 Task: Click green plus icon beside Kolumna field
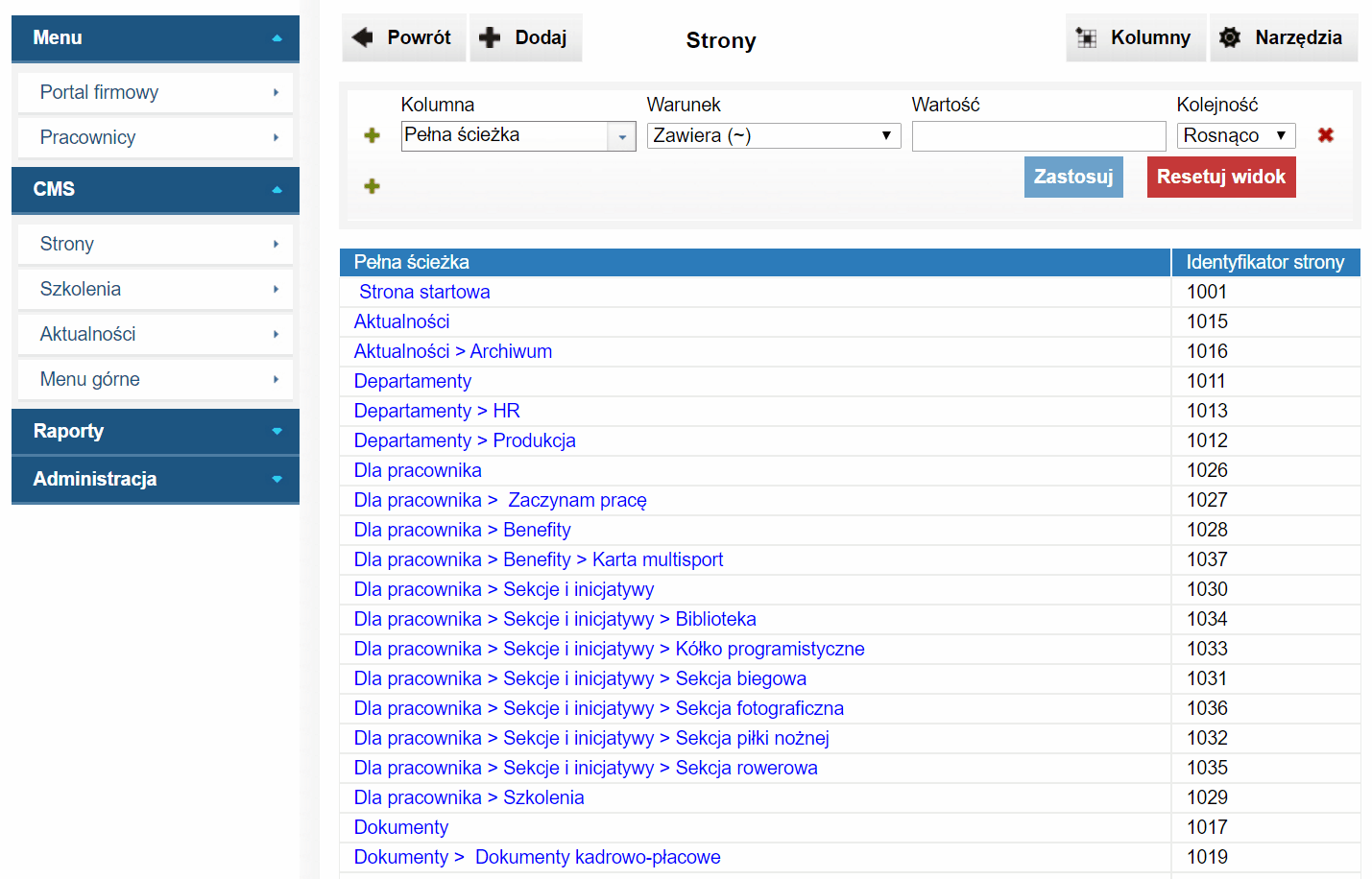tap(373, 135)
